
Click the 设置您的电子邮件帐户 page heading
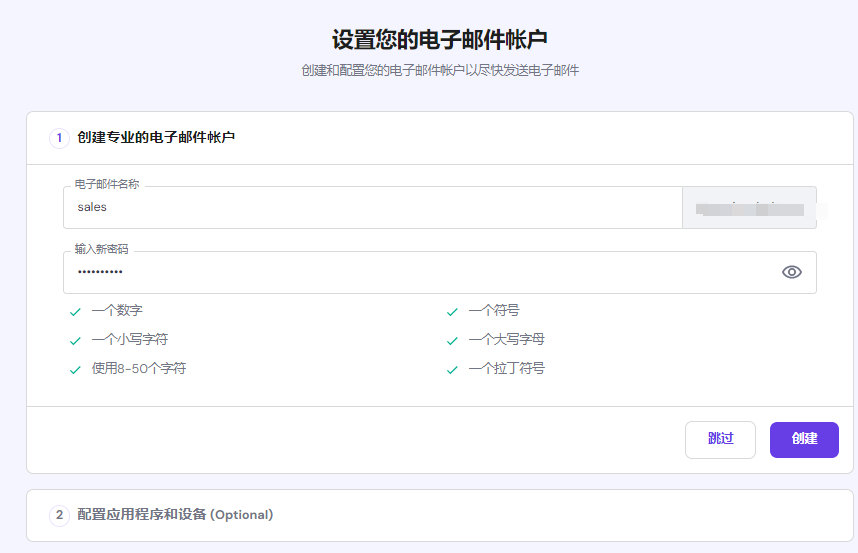click(440, 40)
